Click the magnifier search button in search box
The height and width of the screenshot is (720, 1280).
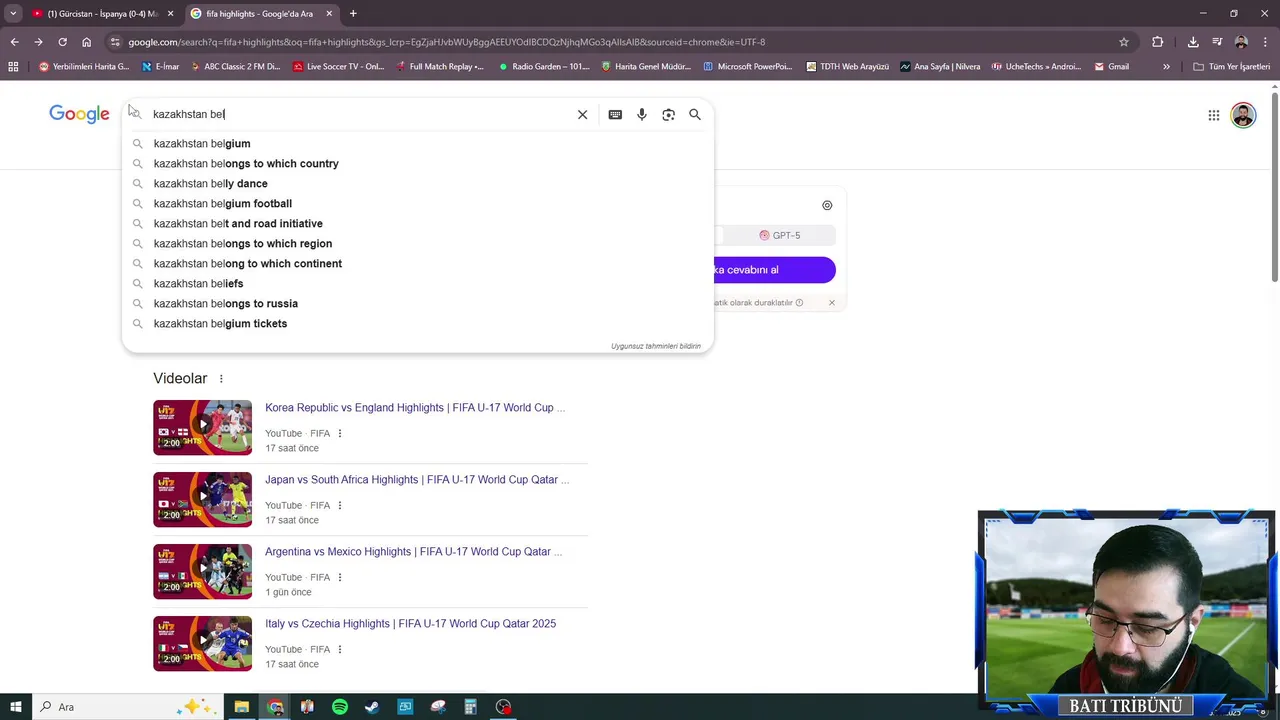[695, 114]
